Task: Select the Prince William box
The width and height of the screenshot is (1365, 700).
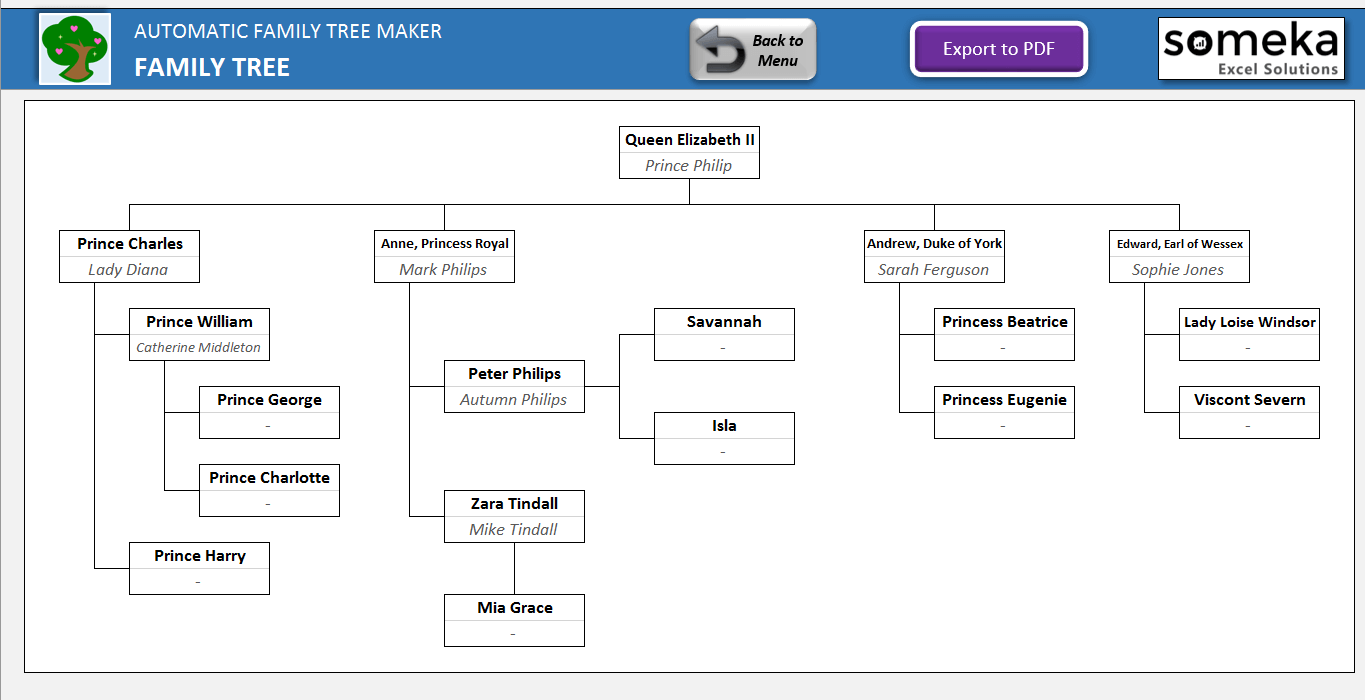Action: (199, 334)
